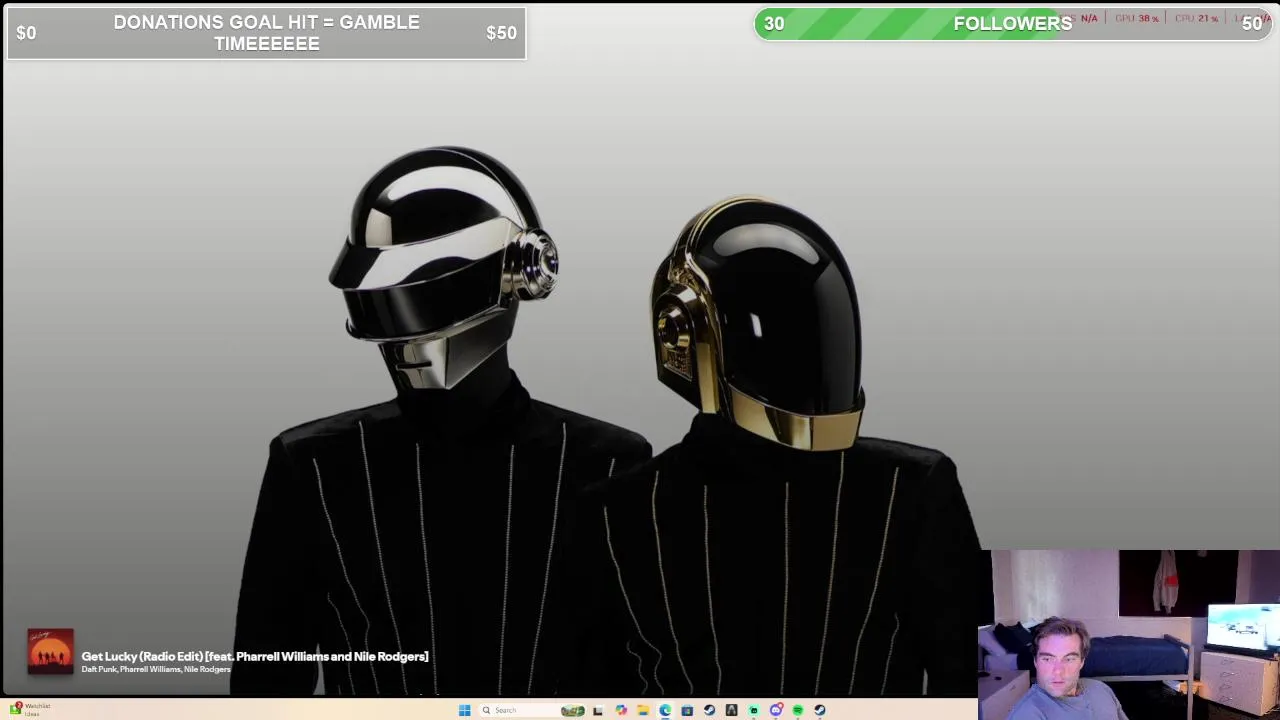Click the donations goal progress bar
Image resolution: width=1280 pixels, height=720 pixels.
[x=266, y=33]
